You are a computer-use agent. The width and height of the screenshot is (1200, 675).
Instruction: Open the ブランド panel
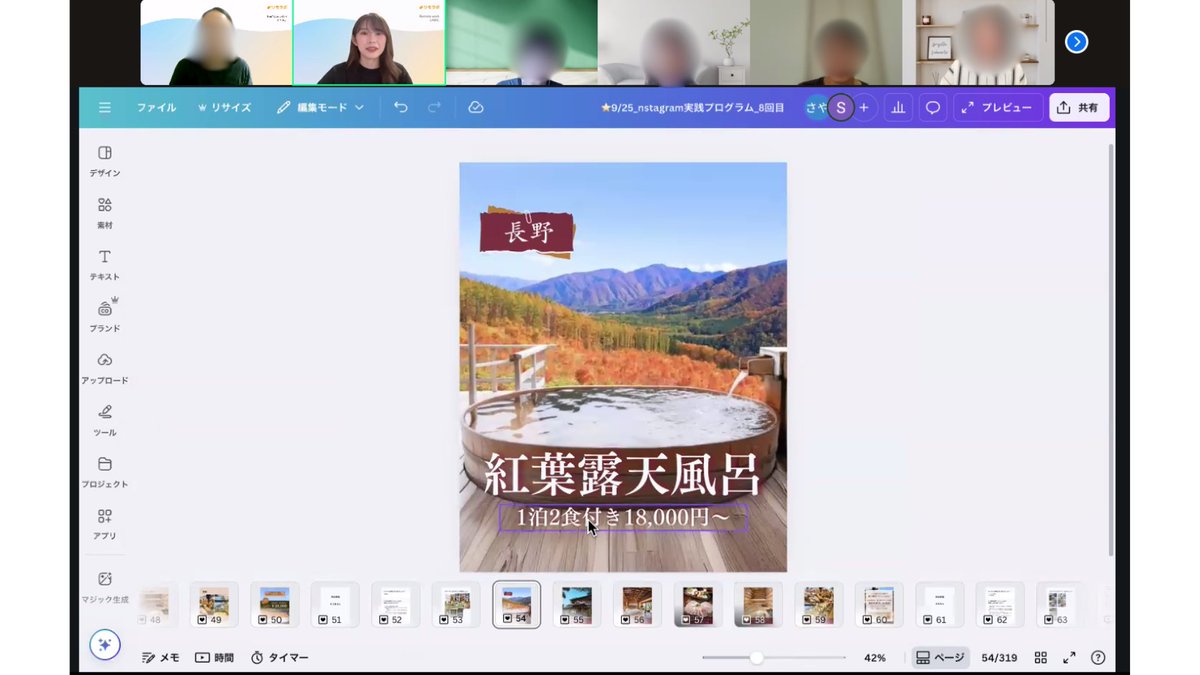point(104,313)
